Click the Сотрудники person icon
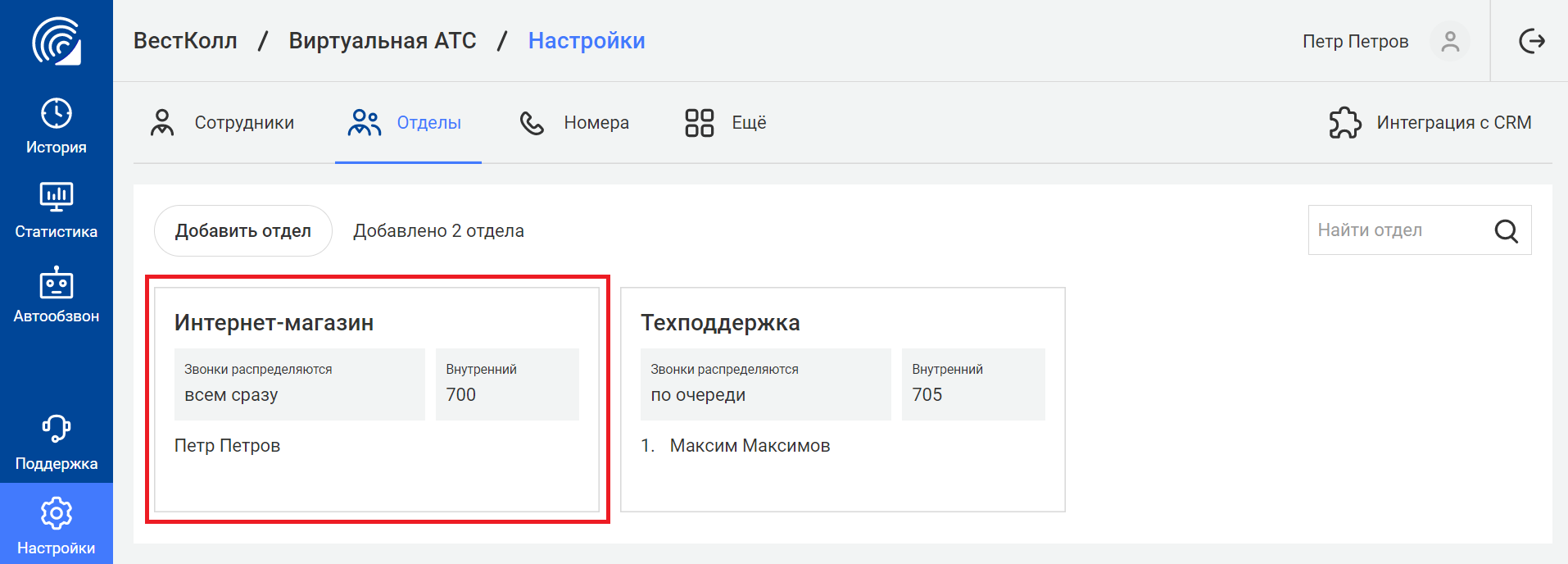The width and height of the screenshot is (1568, 564). pos(162,123)
